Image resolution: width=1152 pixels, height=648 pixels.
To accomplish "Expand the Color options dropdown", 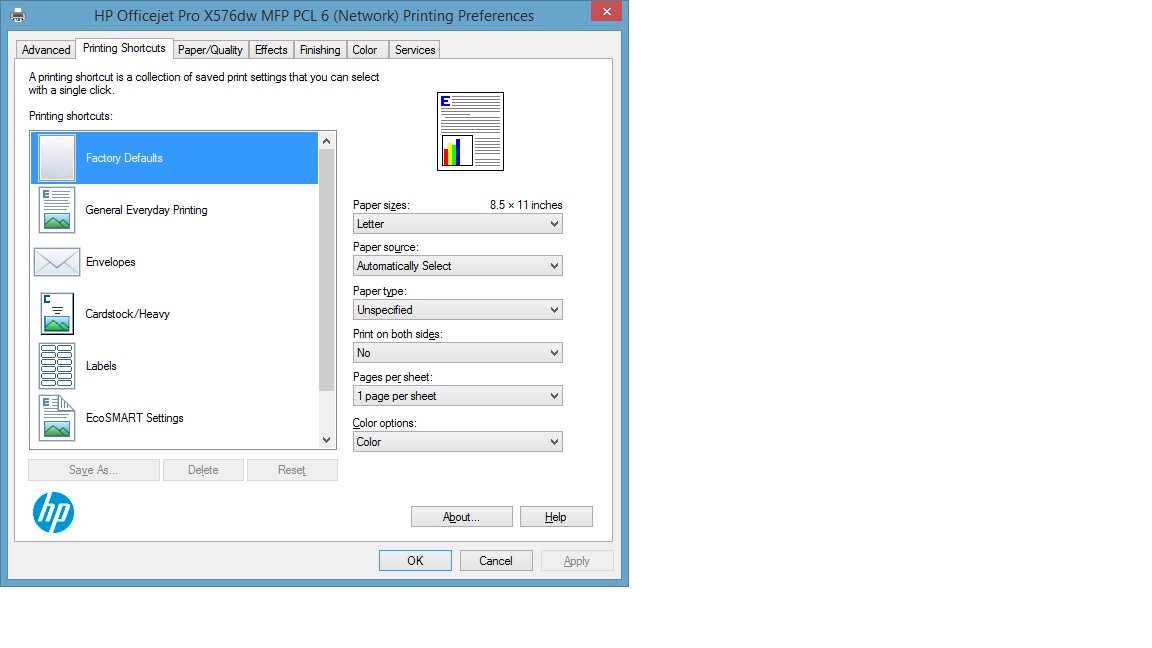I will tap(458, 442).
